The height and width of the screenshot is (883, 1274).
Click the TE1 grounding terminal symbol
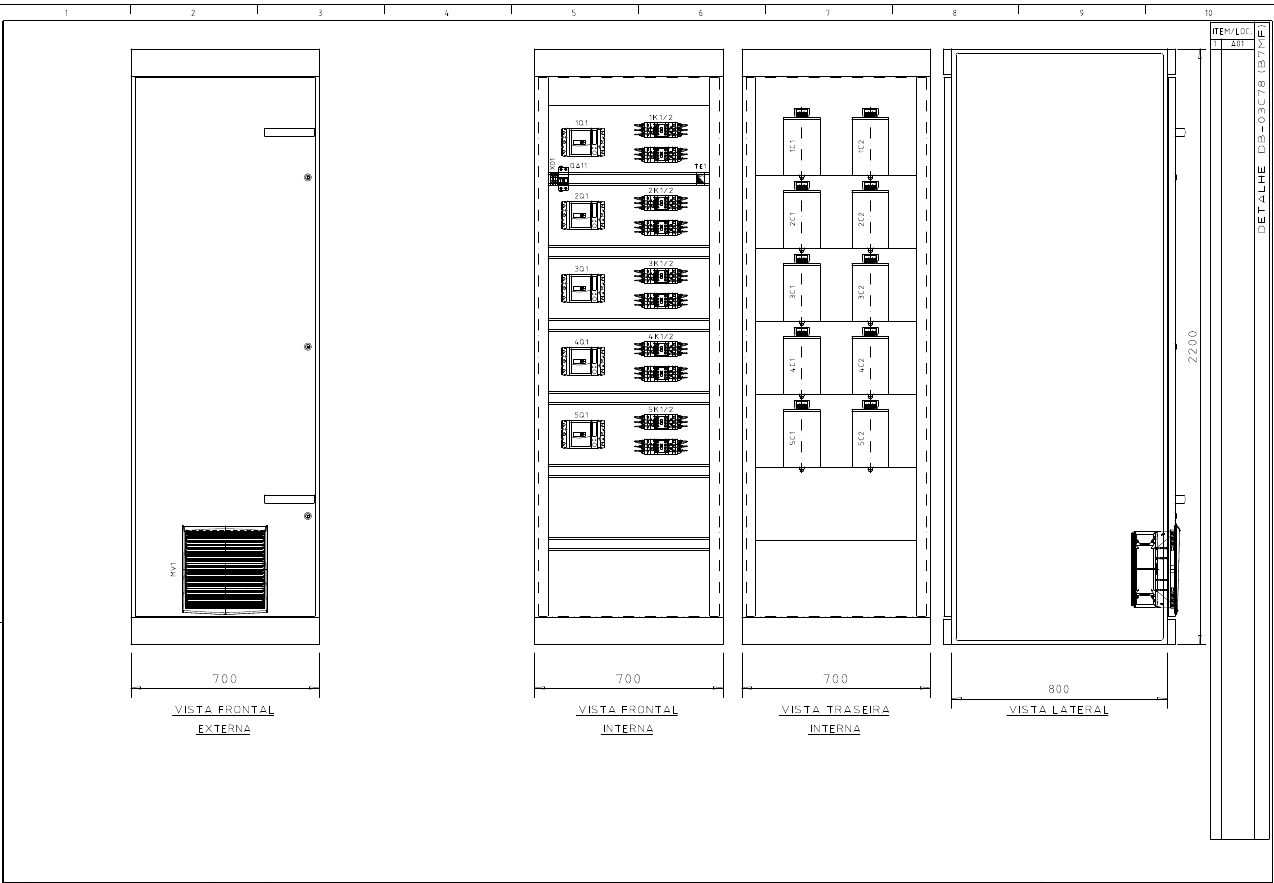tap(700, 178)
